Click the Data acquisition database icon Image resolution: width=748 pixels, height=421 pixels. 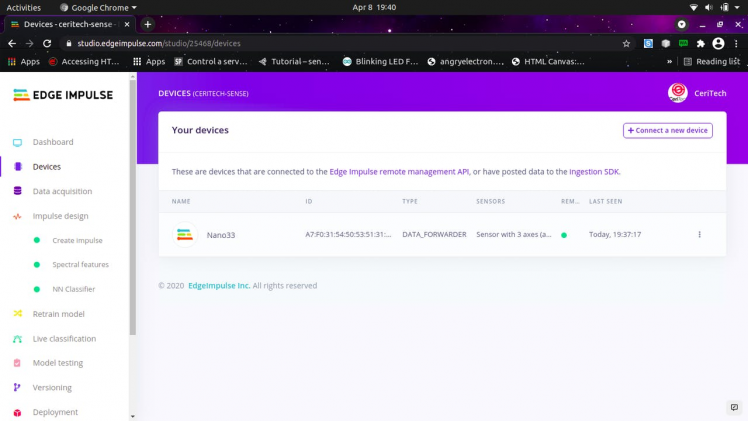coord(18,191)
